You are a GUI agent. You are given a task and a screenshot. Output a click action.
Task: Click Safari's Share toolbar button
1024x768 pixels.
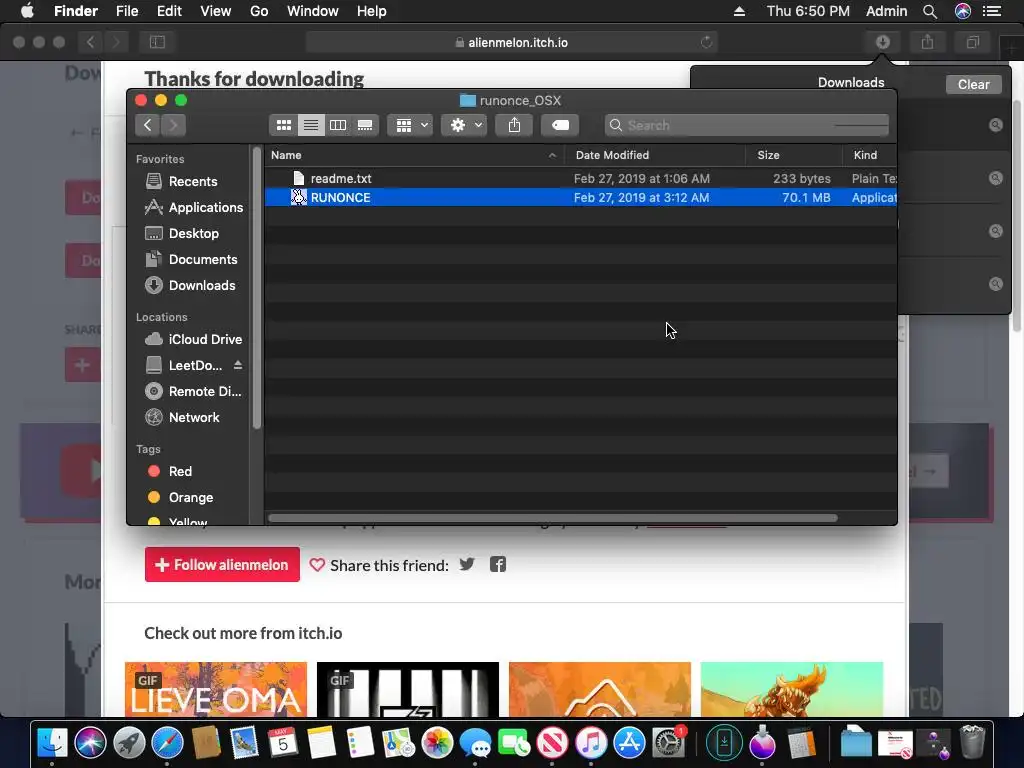click(x=927, y=42)
